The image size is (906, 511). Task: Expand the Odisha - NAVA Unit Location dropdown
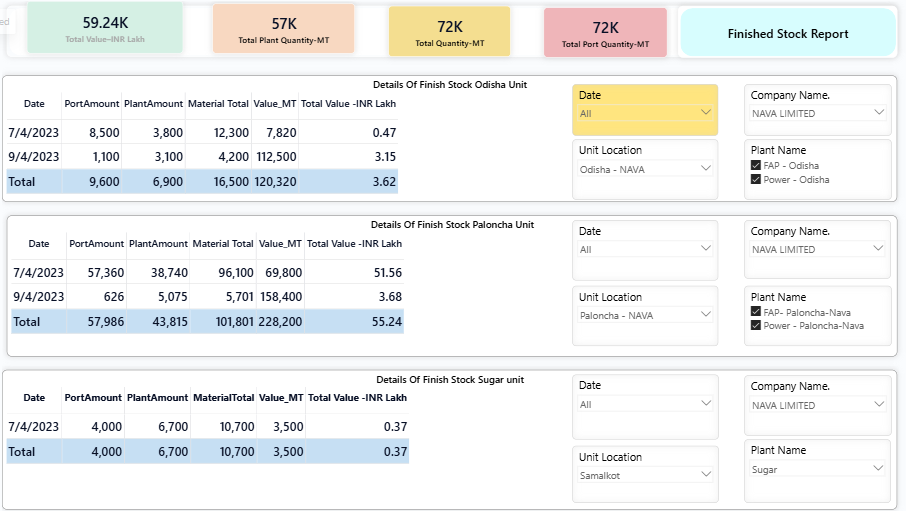705,170
